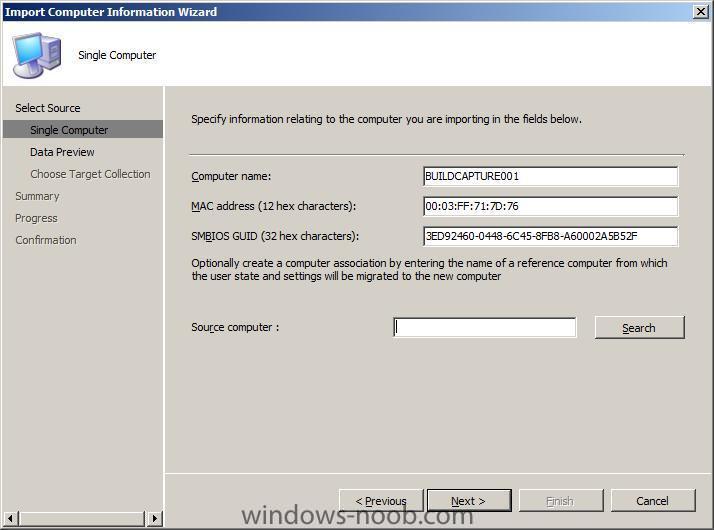Cancel the import wizard
This screenshot has width=714, height=530.
pyautogui.click(x=653, y=500)
